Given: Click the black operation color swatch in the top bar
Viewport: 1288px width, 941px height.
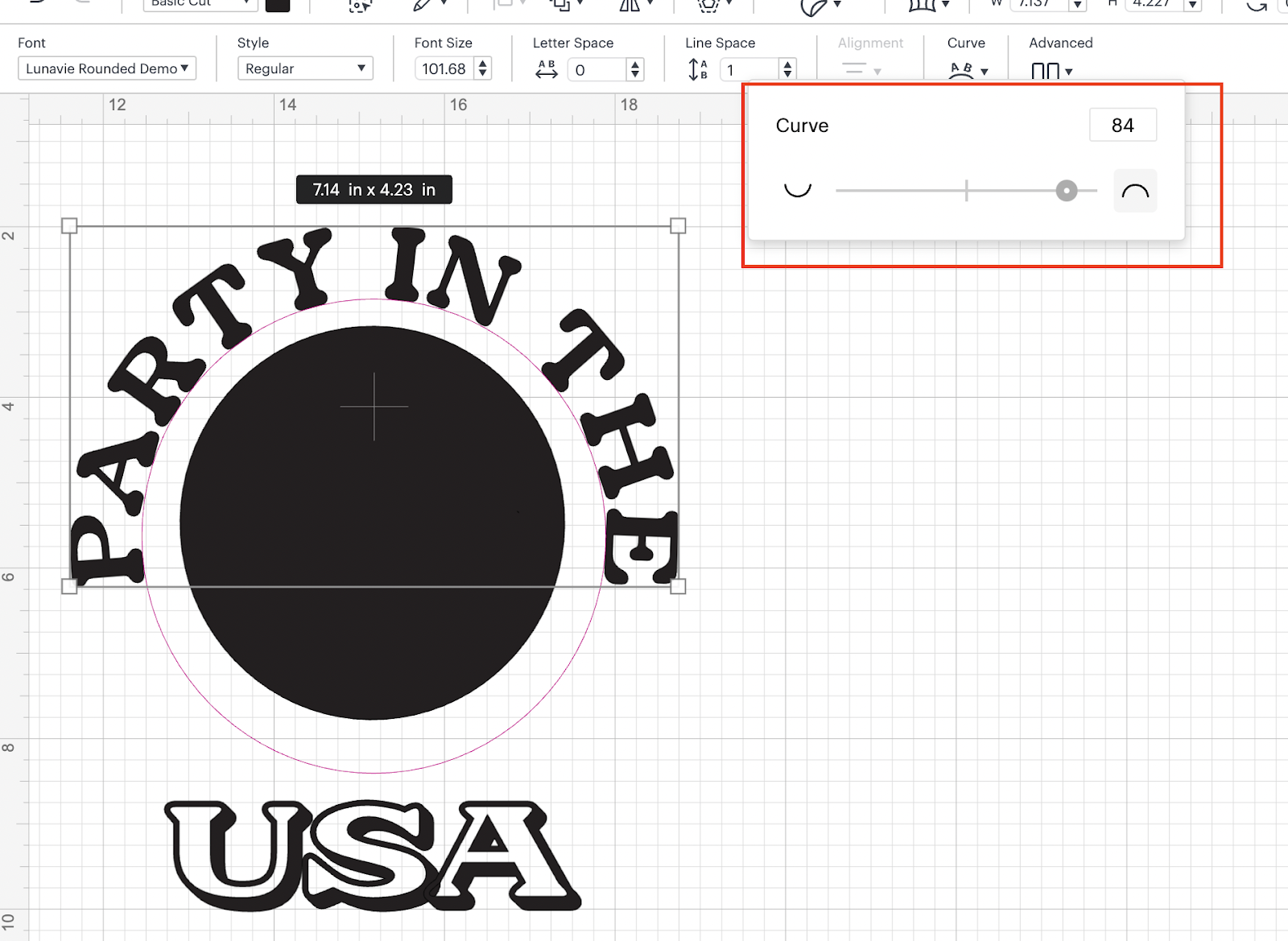Looking at the screenshot, I should (x=278, y=4).
